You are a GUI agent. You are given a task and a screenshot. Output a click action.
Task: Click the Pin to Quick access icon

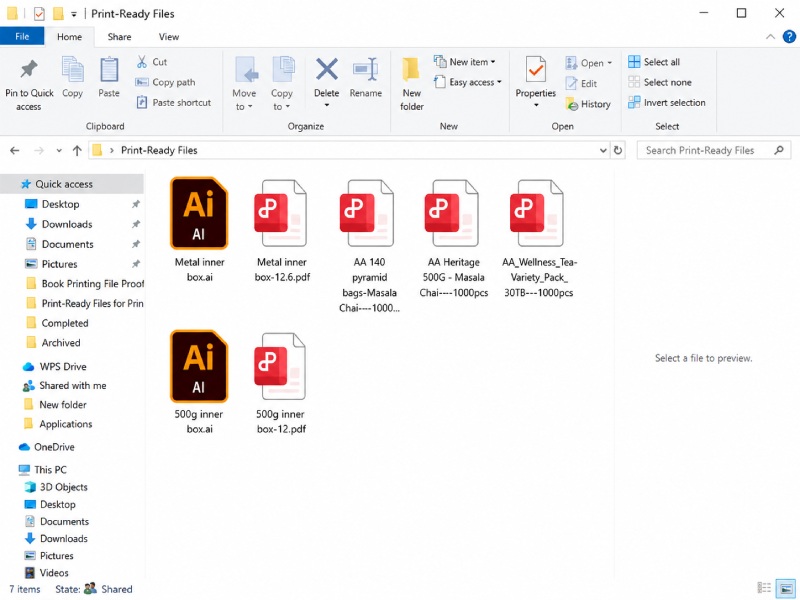click(x=29, y=69)
